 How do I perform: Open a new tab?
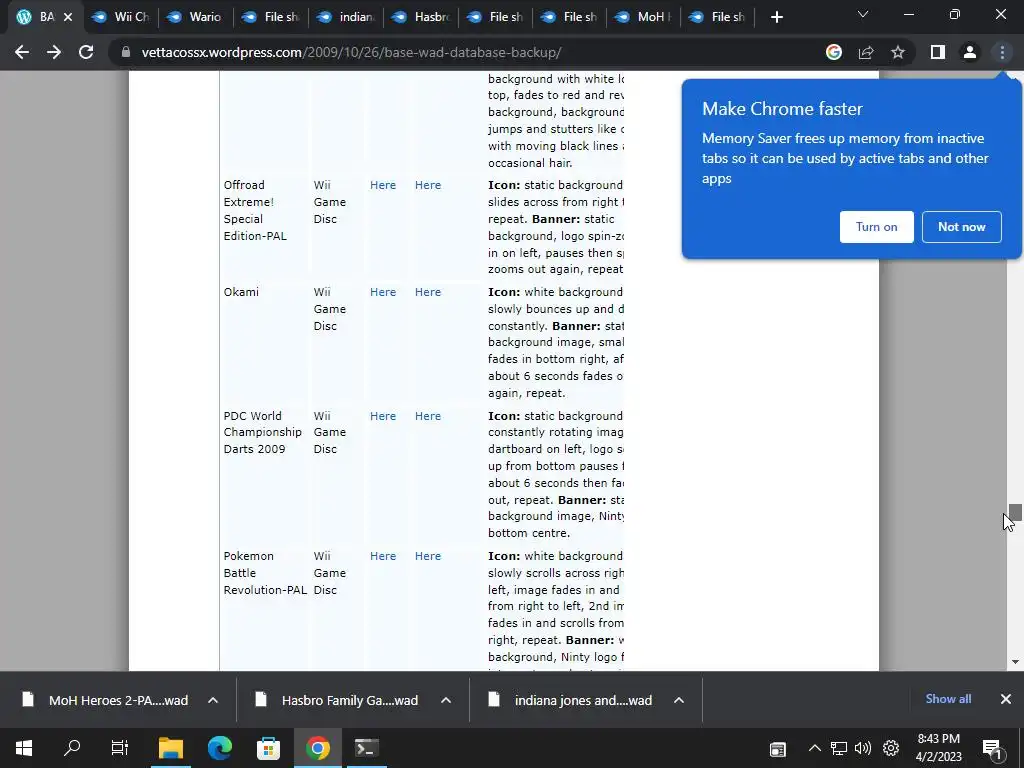(776, 17)
